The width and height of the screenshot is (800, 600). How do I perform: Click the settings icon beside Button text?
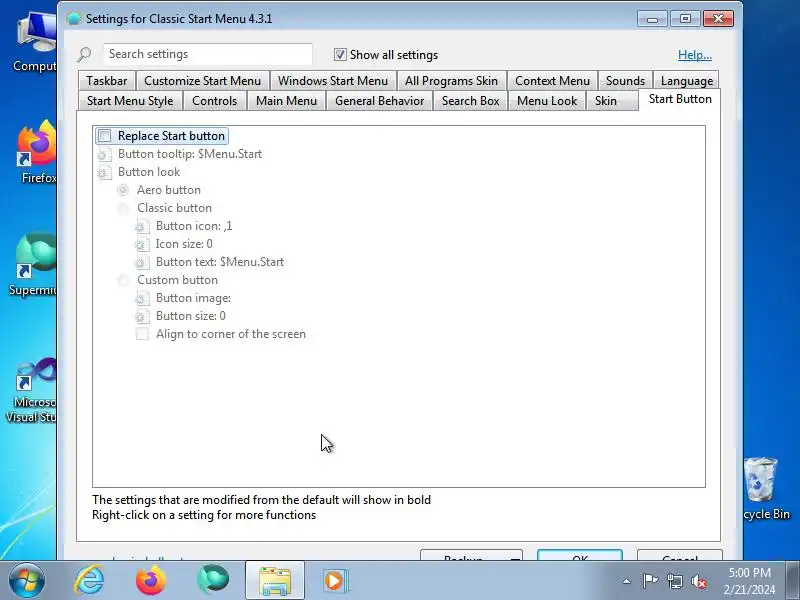click(142, 262)
